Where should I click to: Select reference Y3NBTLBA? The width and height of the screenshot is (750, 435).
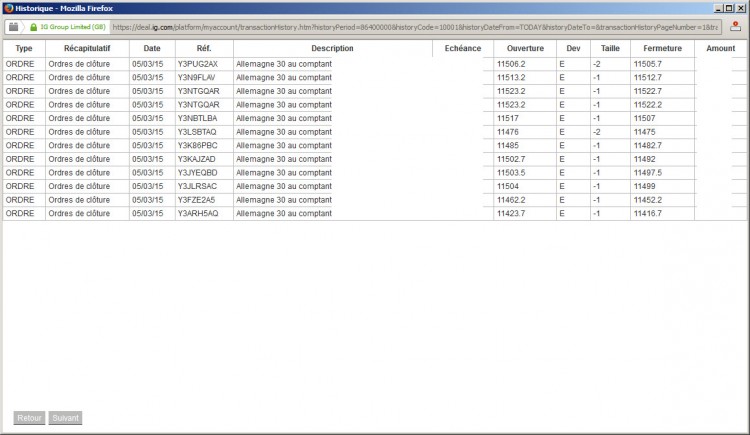197,118
